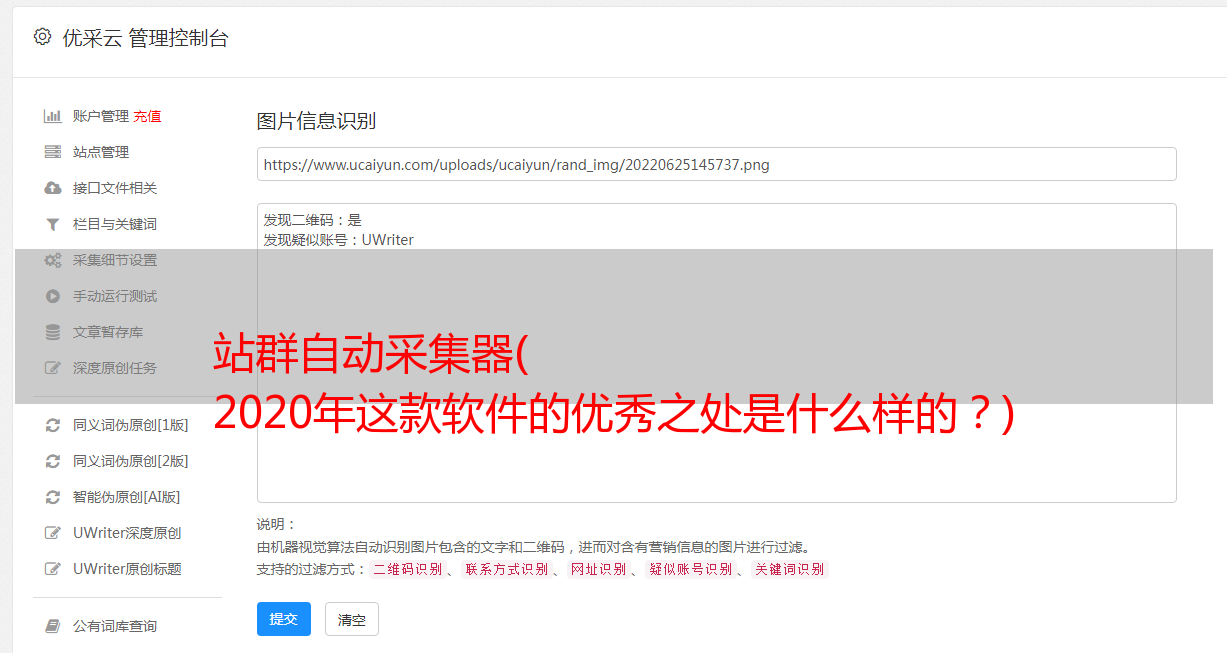
Task: Click the image URL input field
Action: pyautogui.click(x=716, y=164)
